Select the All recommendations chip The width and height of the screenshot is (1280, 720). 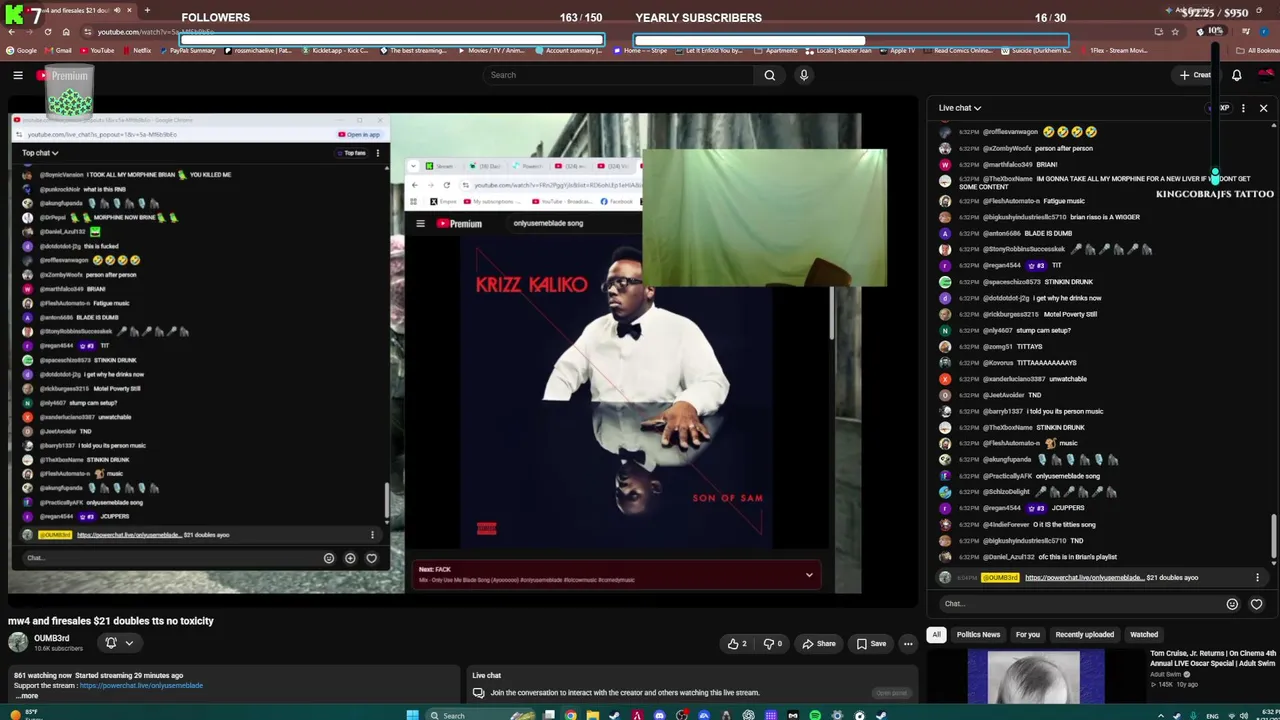936,634
